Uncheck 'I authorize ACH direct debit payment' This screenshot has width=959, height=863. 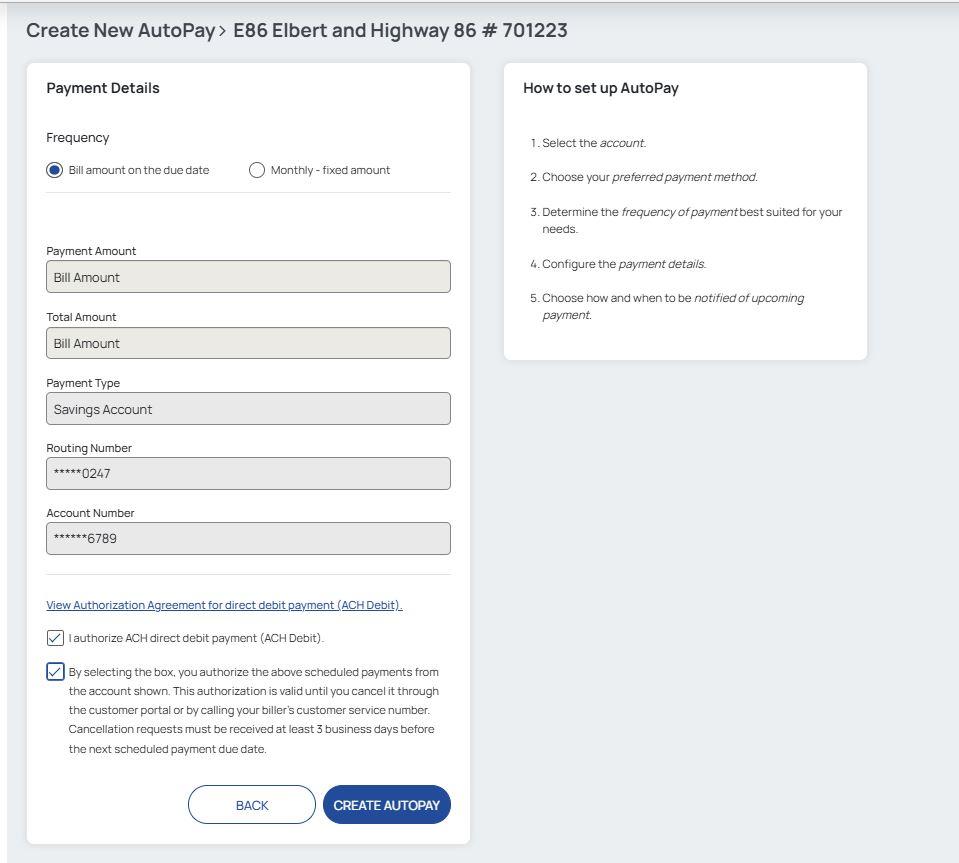tap(55, 636)
